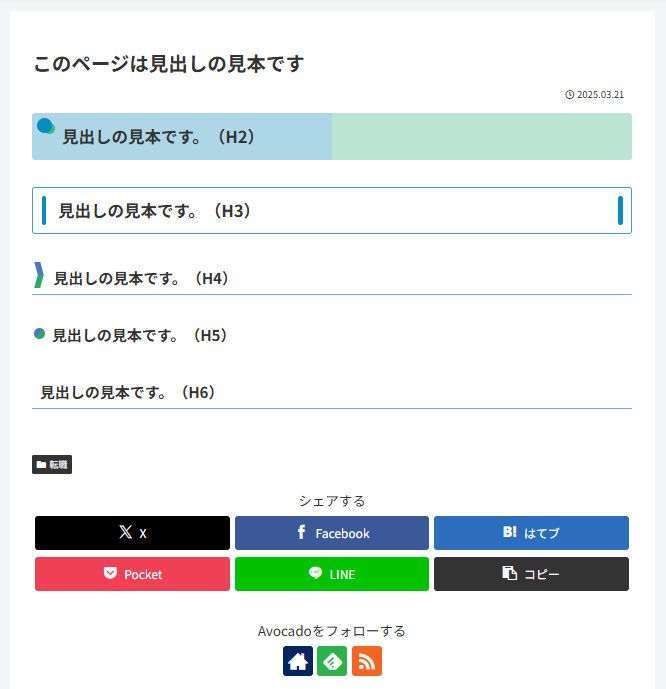666x689 pixels.
Task: Click the orange RSS feed icon
Action: point(367,661)
